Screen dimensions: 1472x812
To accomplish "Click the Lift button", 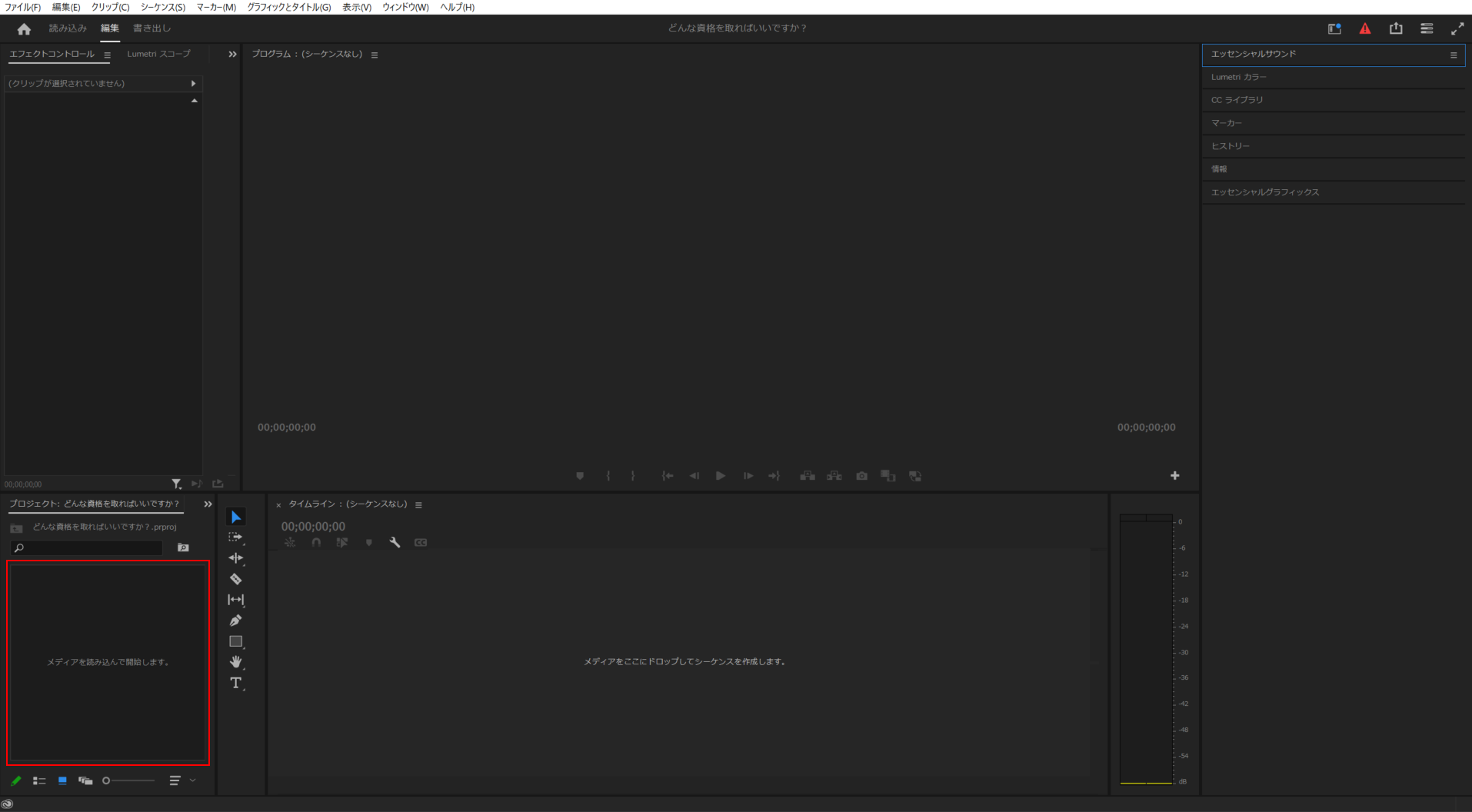I will [x=808, y=476].
